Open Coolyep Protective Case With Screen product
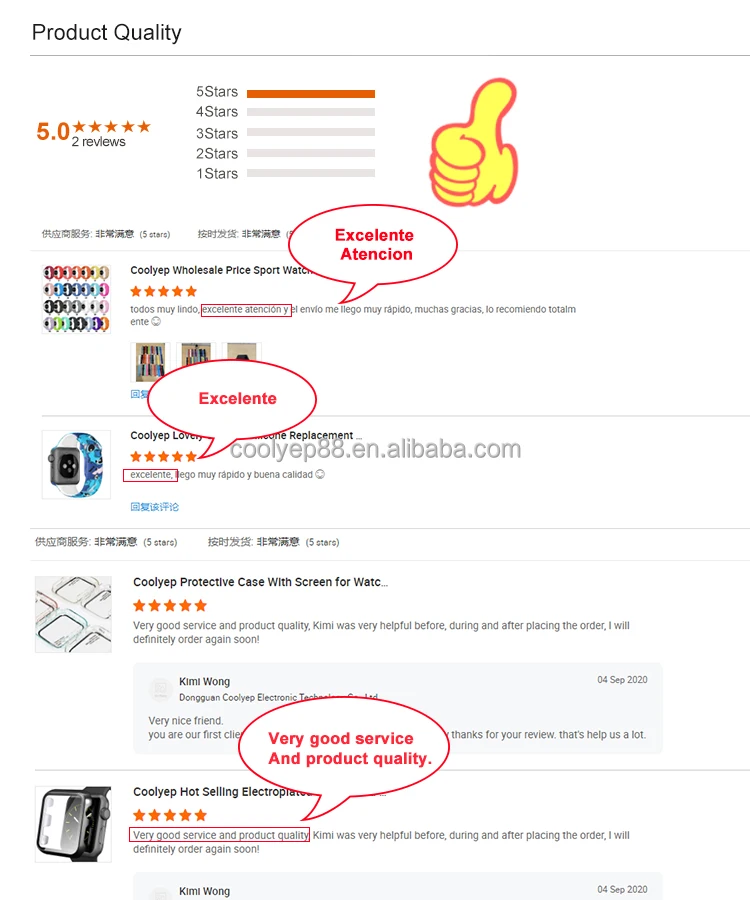 click(261, 582)
